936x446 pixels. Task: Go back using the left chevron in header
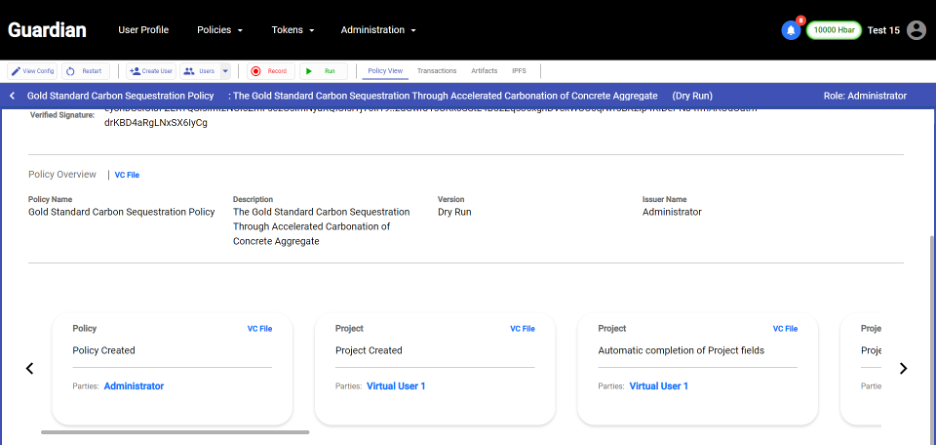tap(12, 96)
